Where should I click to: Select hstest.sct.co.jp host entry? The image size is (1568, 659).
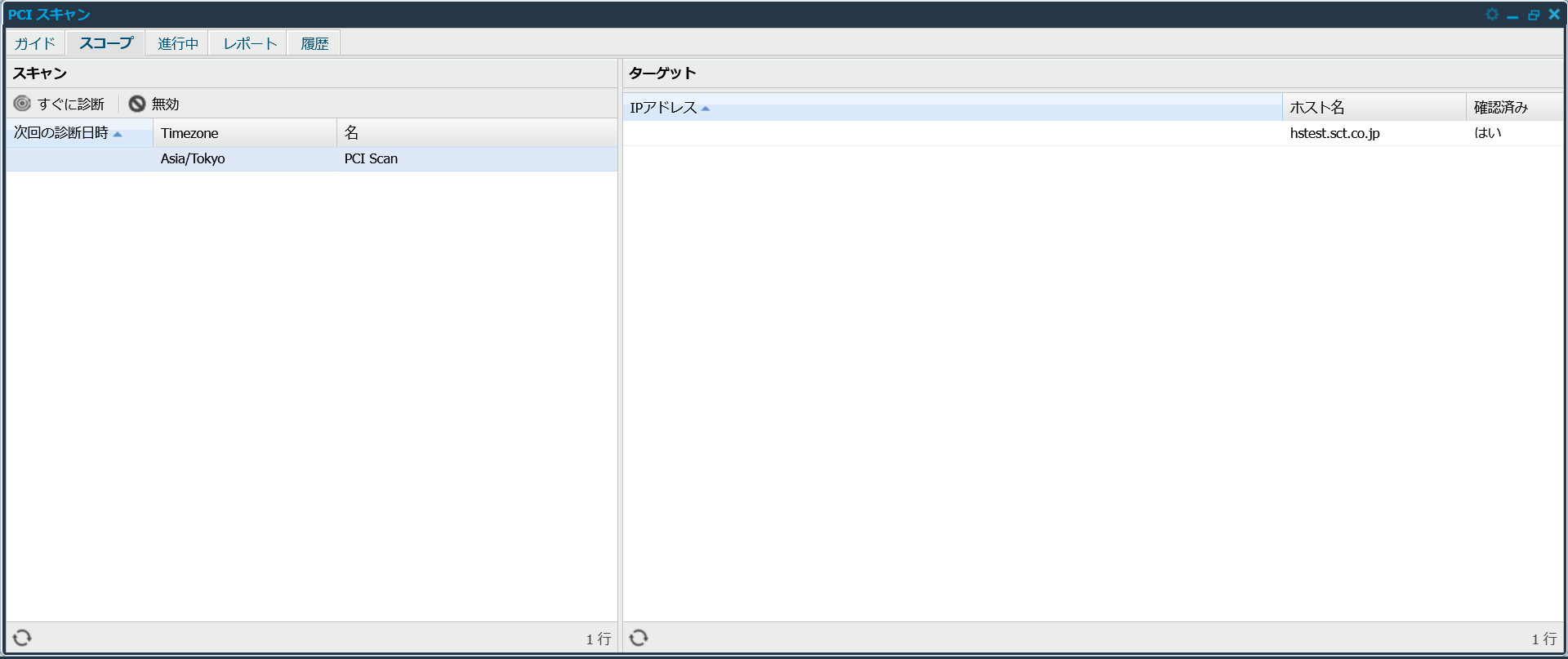[1334, 133]
